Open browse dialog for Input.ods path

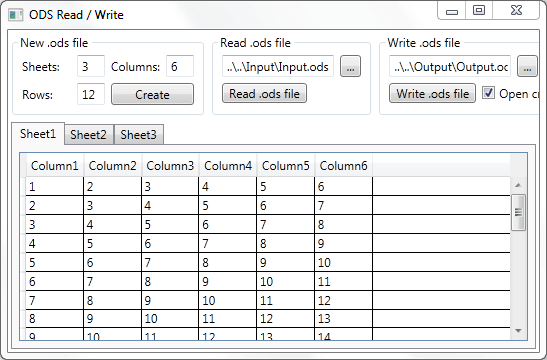coord(350,66)
